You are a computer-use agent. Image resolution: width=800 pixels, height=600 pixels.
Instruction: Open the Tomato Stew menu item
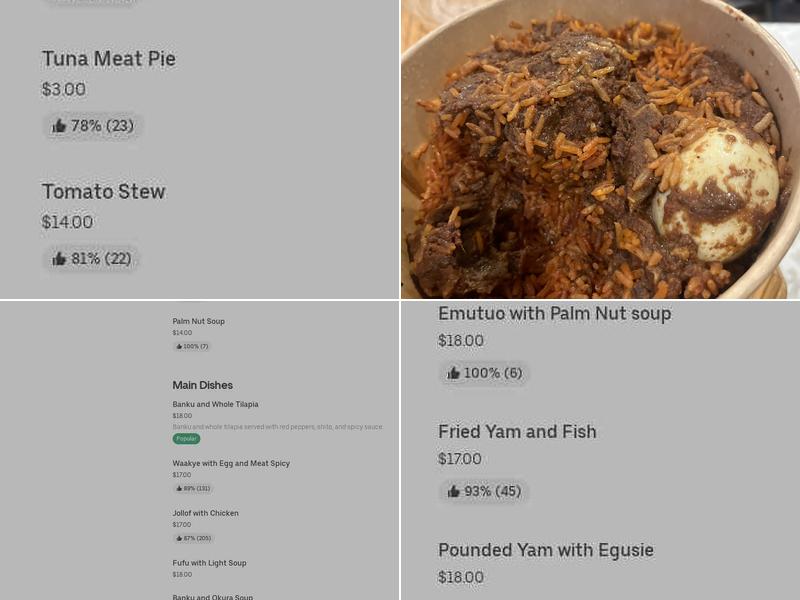point(103,191)
